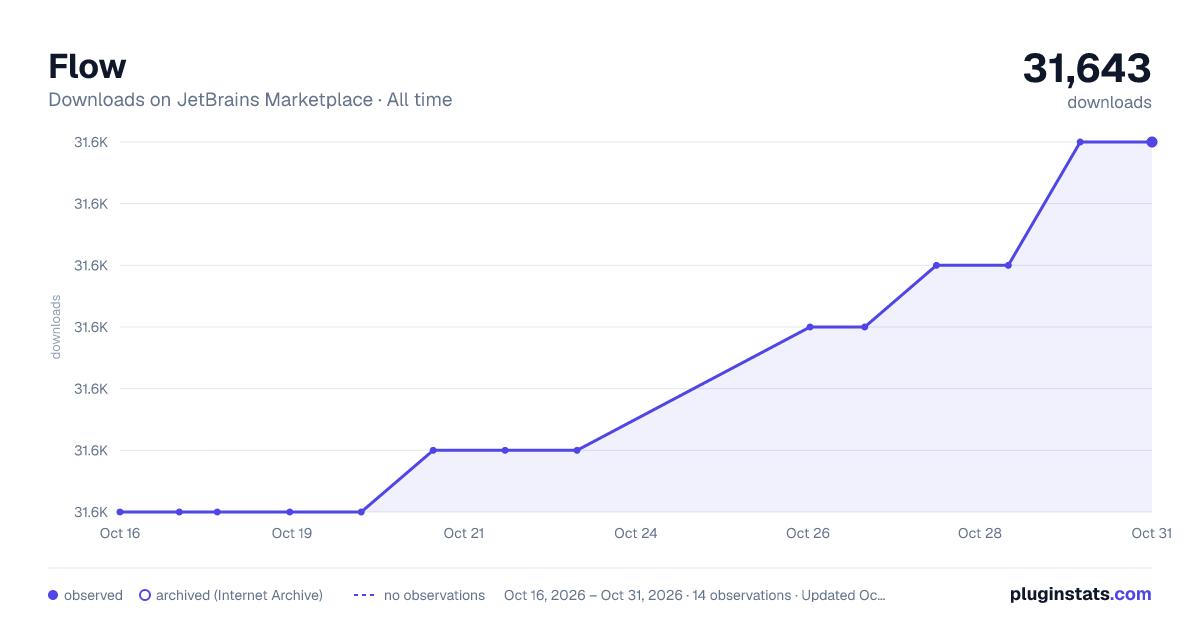This screenshot has width=1200, height=630.
Task: Click the archived (Internet Archive) legend label
Action: (239, 595)
